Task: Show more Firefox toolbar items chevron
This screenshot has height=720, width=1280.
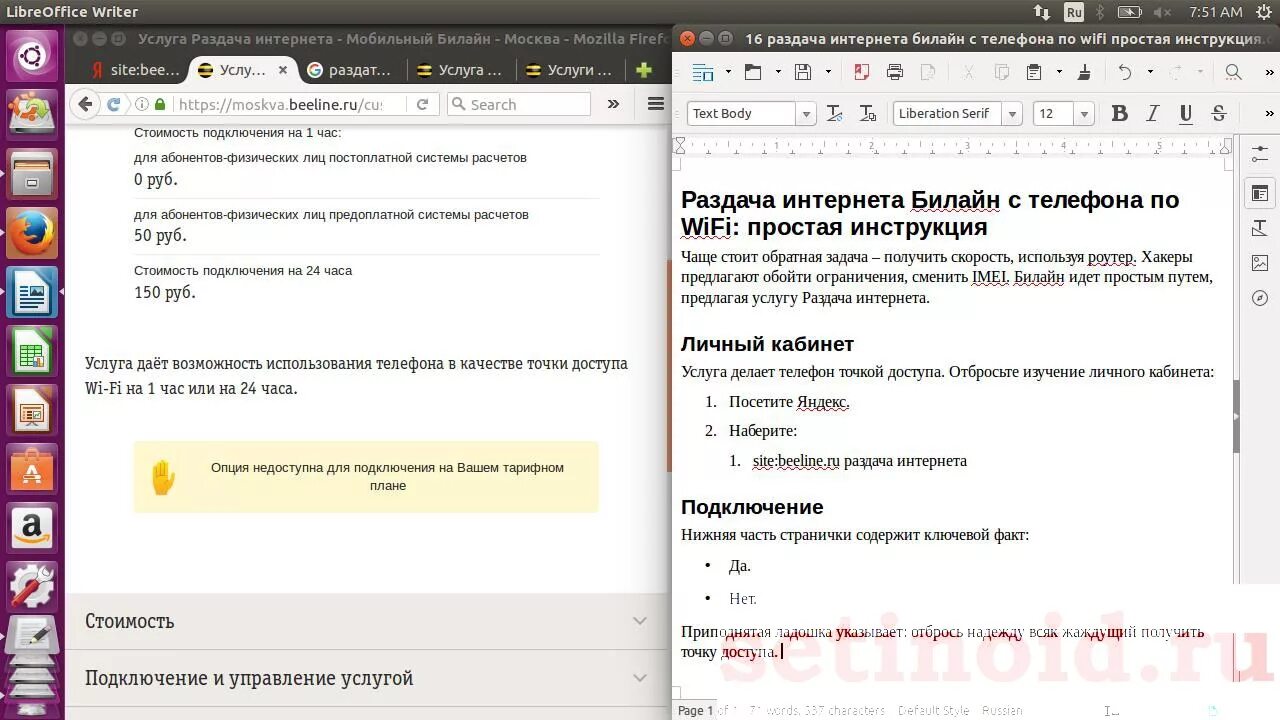Action: 614,104
